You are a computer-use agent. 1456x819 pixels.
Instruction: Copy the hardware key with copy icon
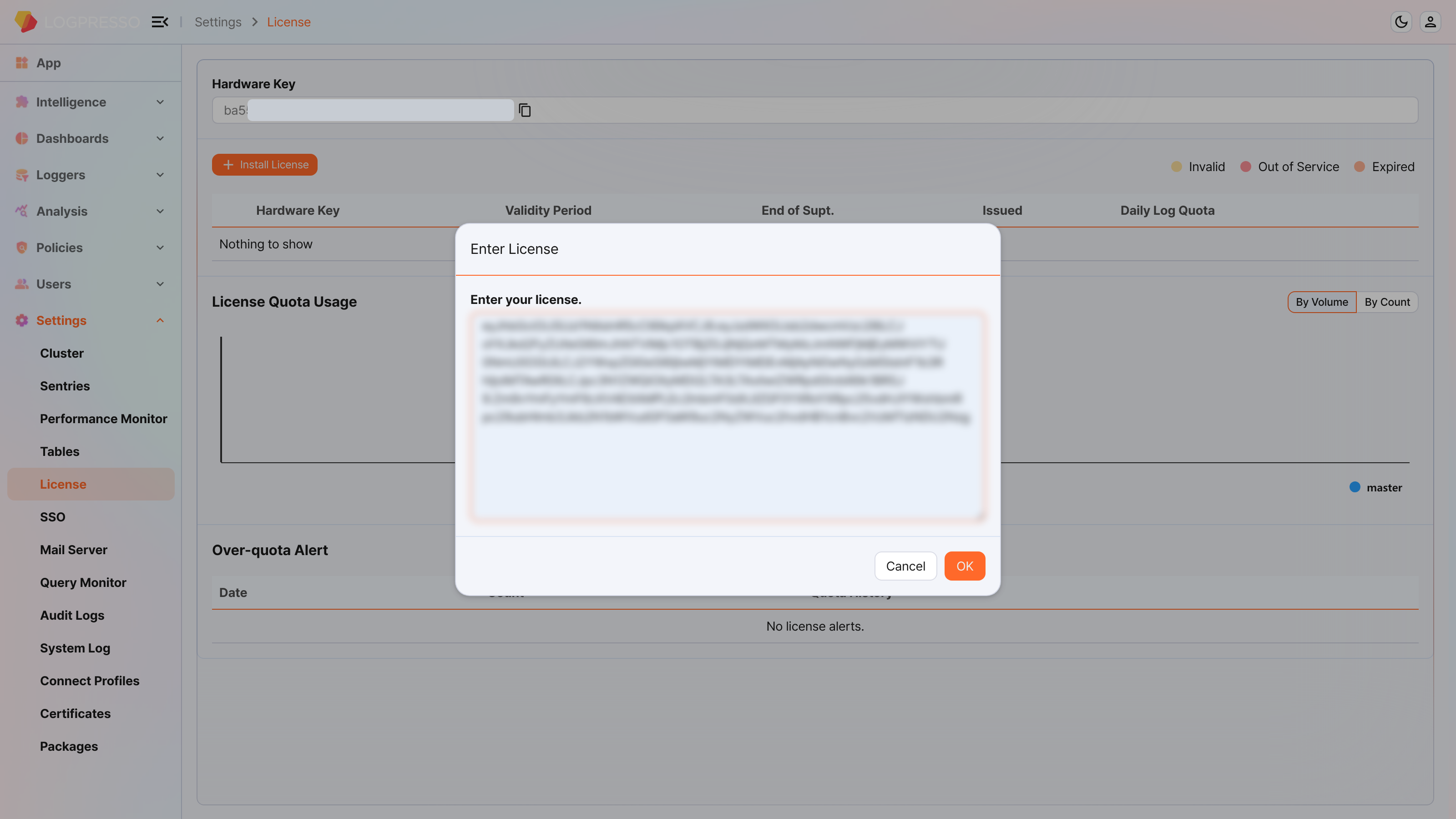[x=525, y=110]
